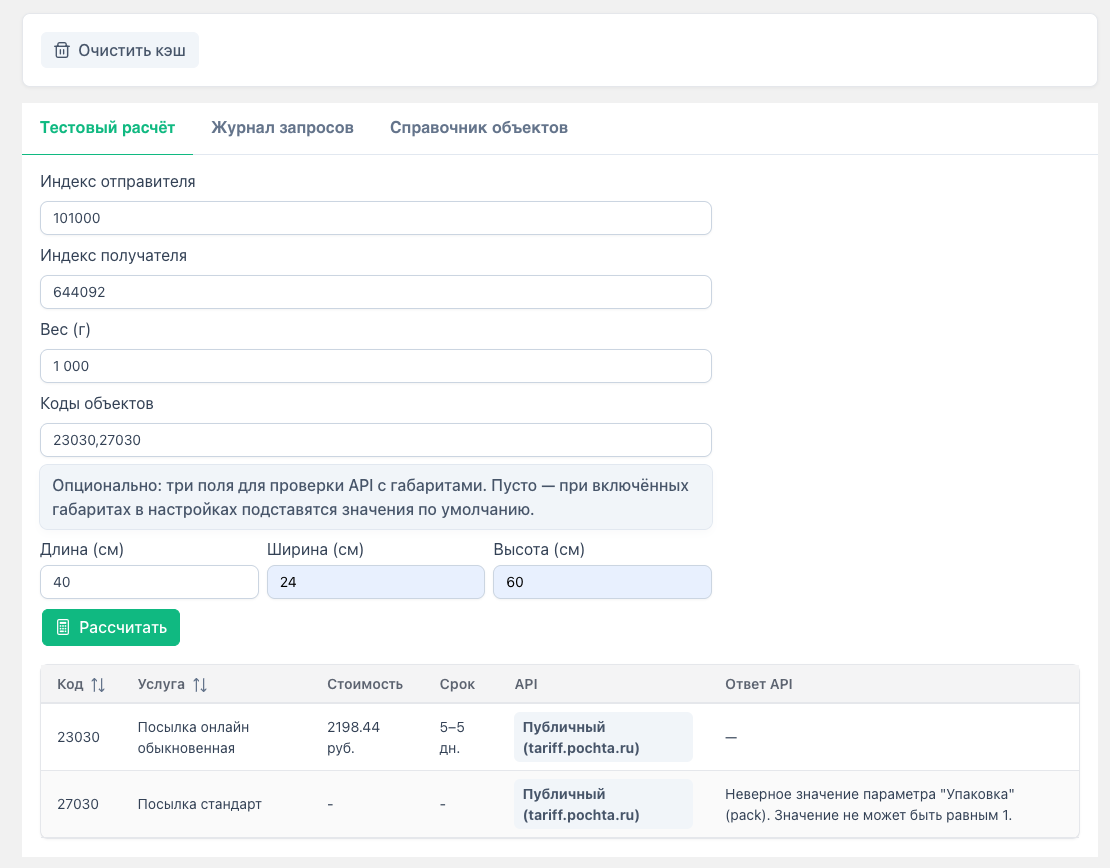
Task: Focus the Индекс отправителя field
Action: click(x=375, y=218)
